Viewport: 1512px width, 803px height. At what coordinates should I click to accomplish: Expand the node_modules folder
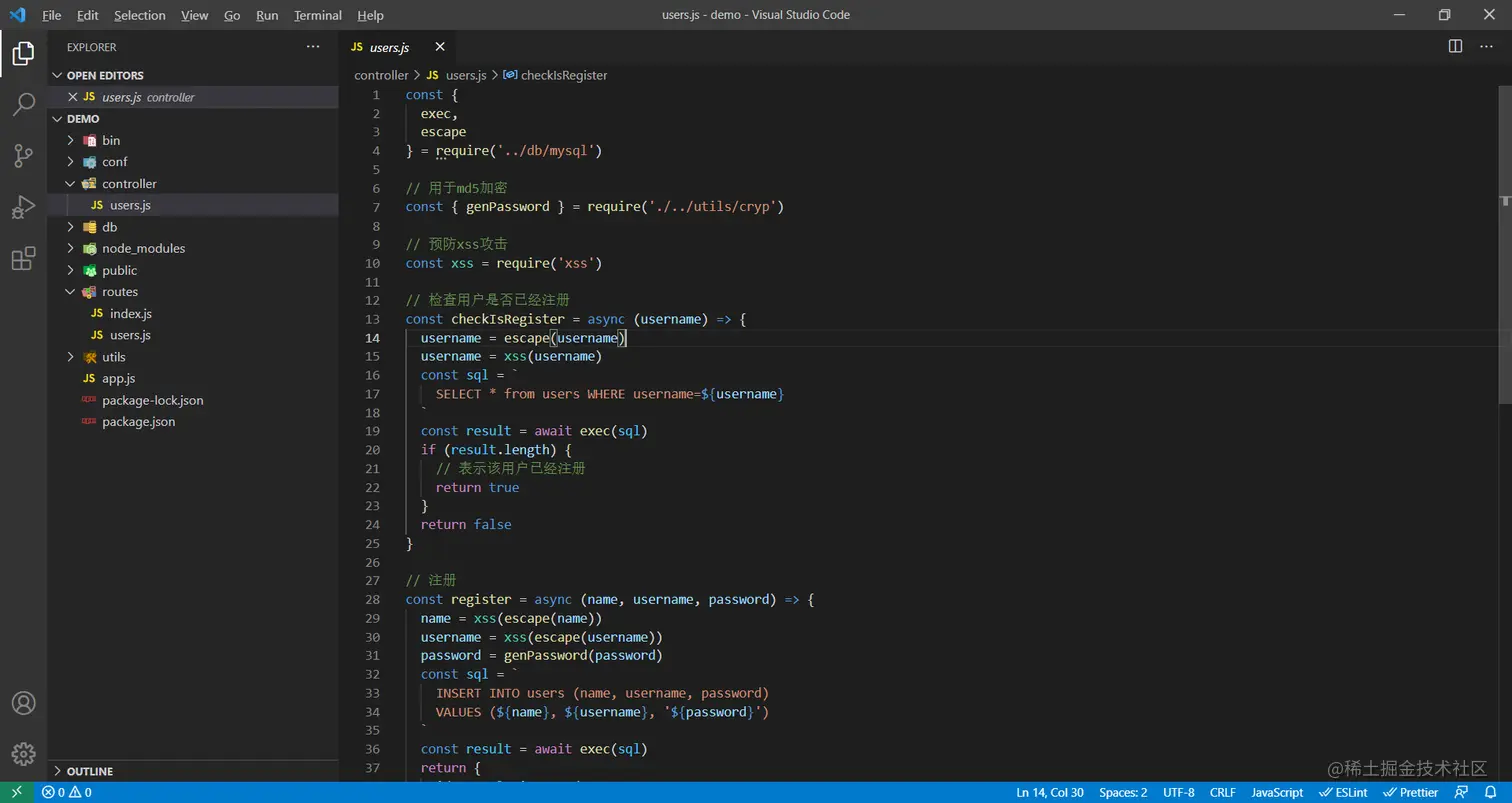pyautogui.click(x=143, y=249)
